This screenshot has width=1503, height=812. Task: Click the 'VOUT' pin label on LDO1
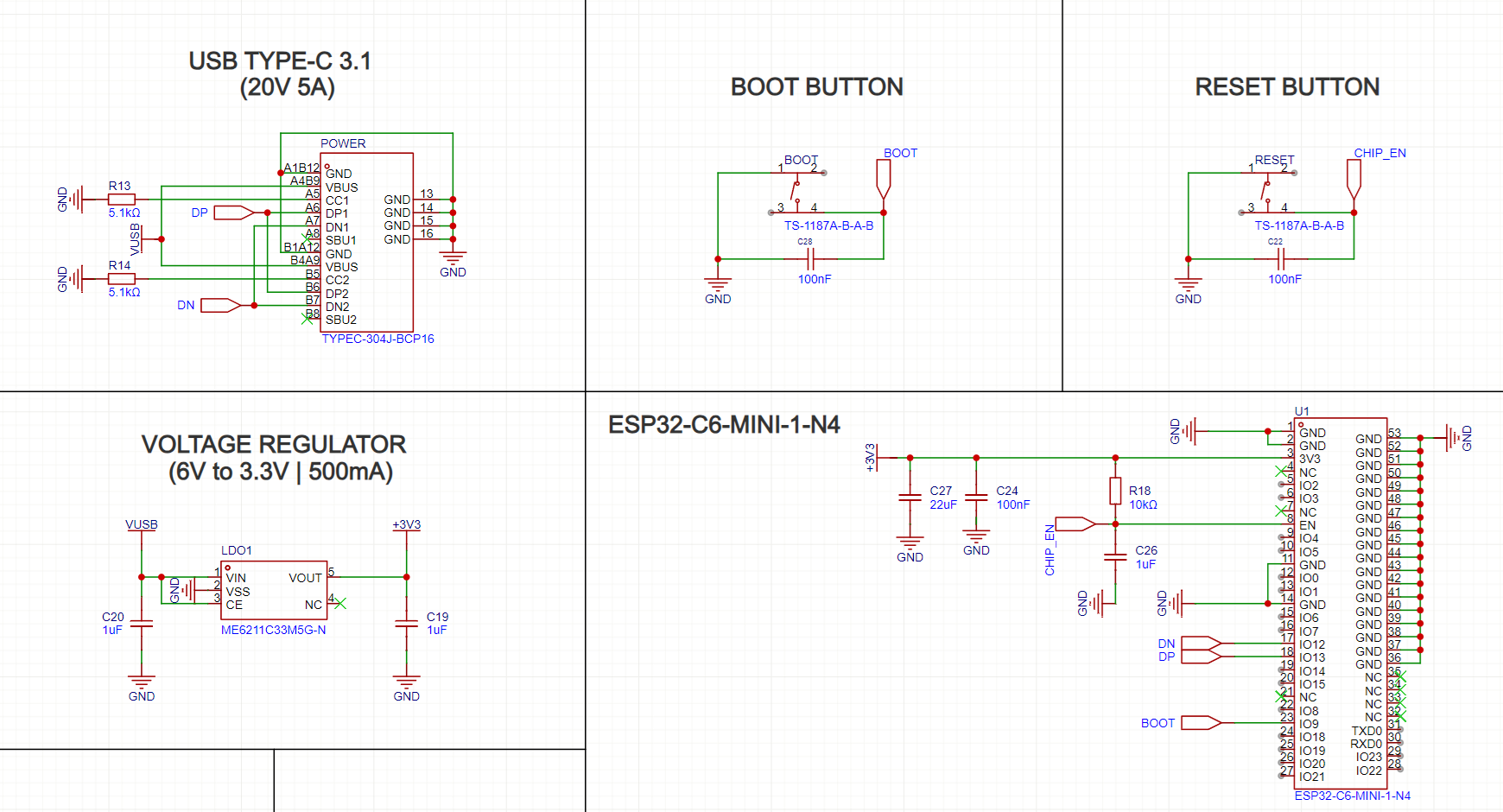(x=305, y=578)
